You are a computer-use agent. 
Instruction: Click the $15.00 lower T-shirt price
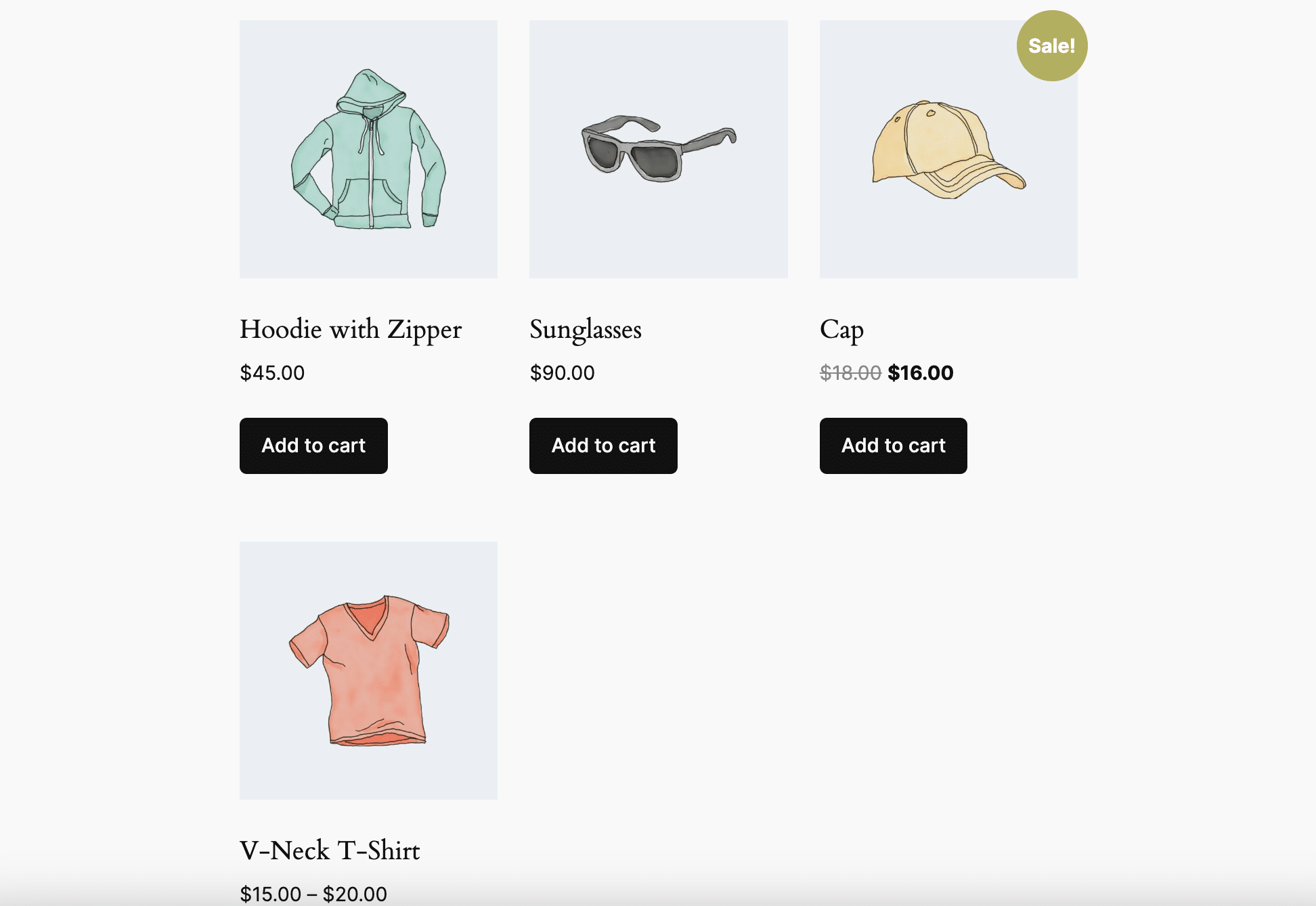point(270,894)
